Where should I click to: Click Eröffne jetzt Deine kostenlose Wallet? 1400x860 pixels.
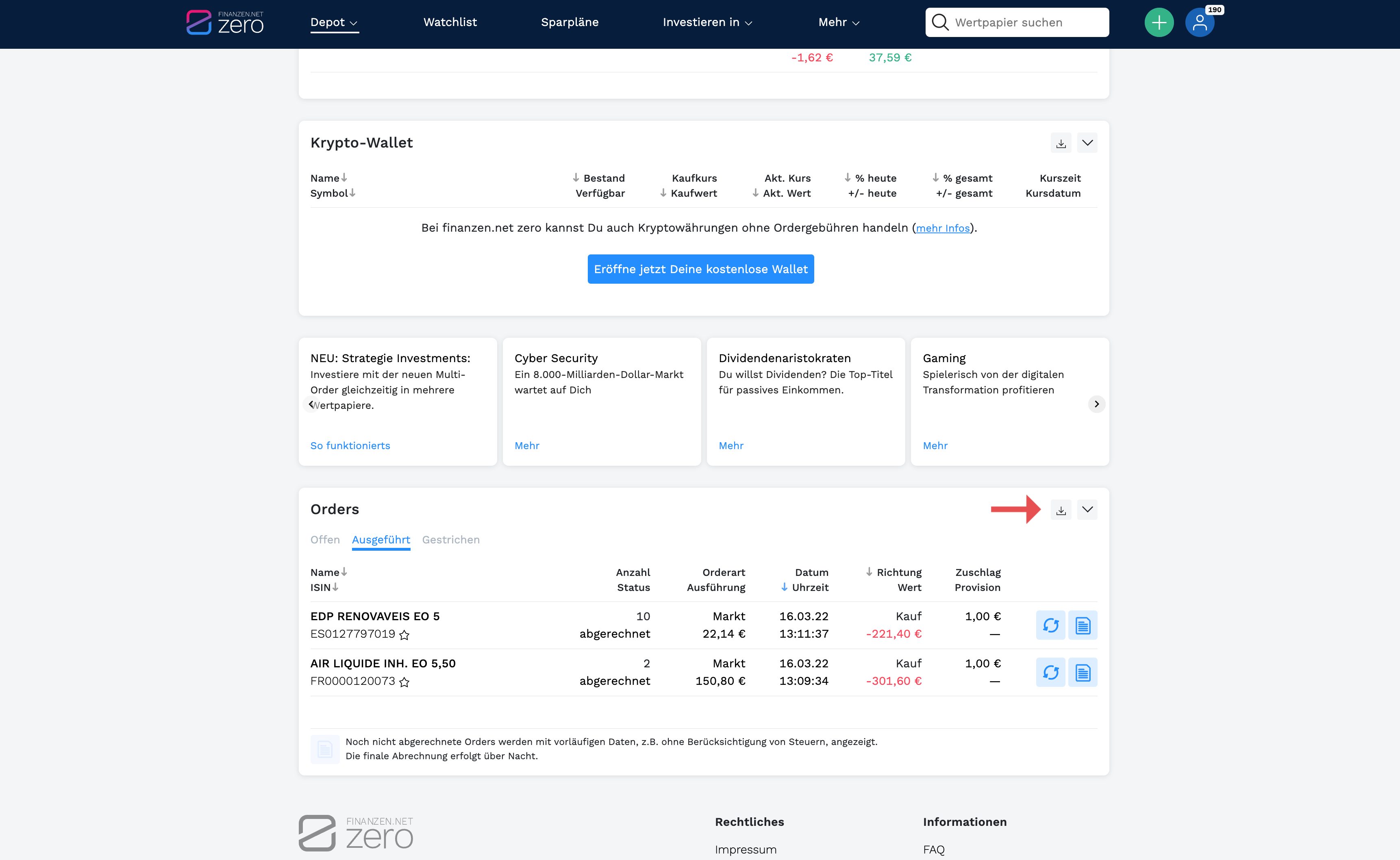(700, 269)
